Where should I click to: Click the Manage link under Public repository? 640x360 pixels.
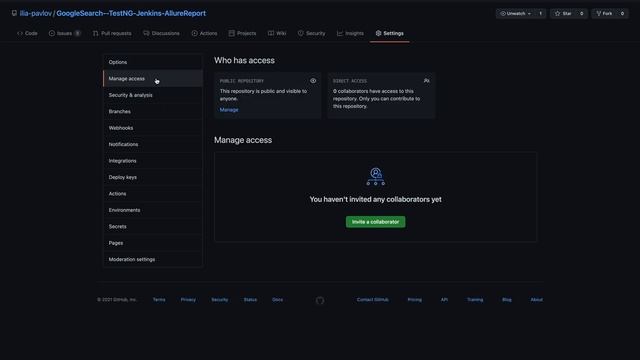[229, 110]
